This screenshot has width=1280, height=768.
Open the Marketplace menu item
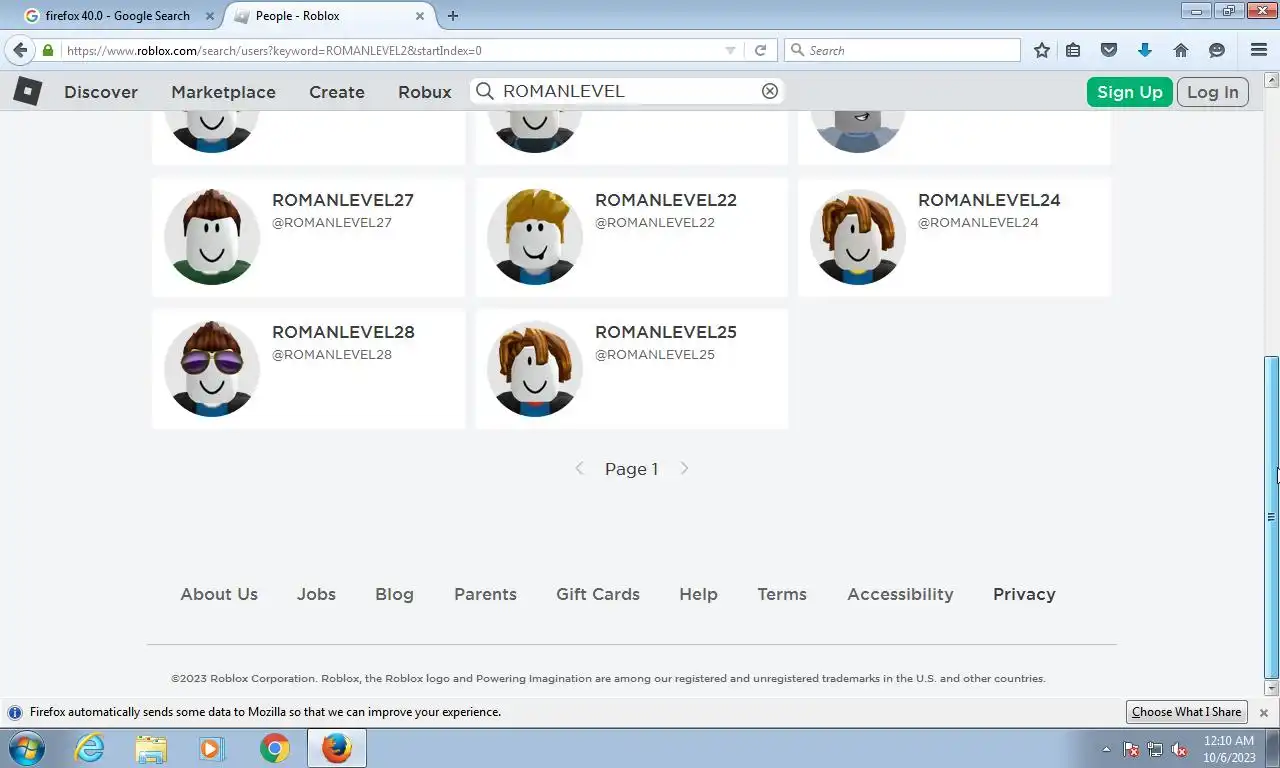[x=223, y=92]
